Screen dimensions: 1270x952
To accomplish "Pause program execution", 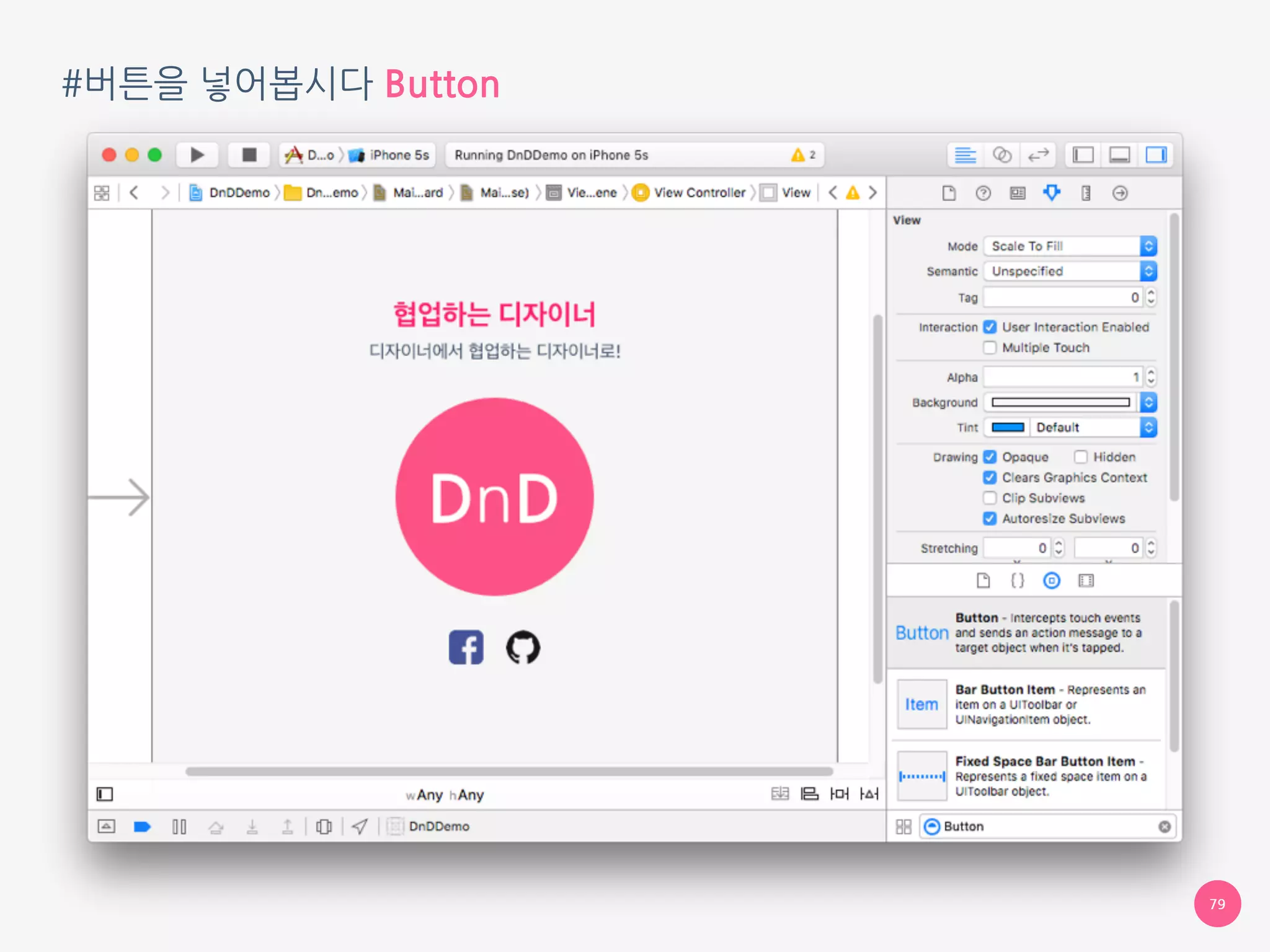I will [179, 826].
